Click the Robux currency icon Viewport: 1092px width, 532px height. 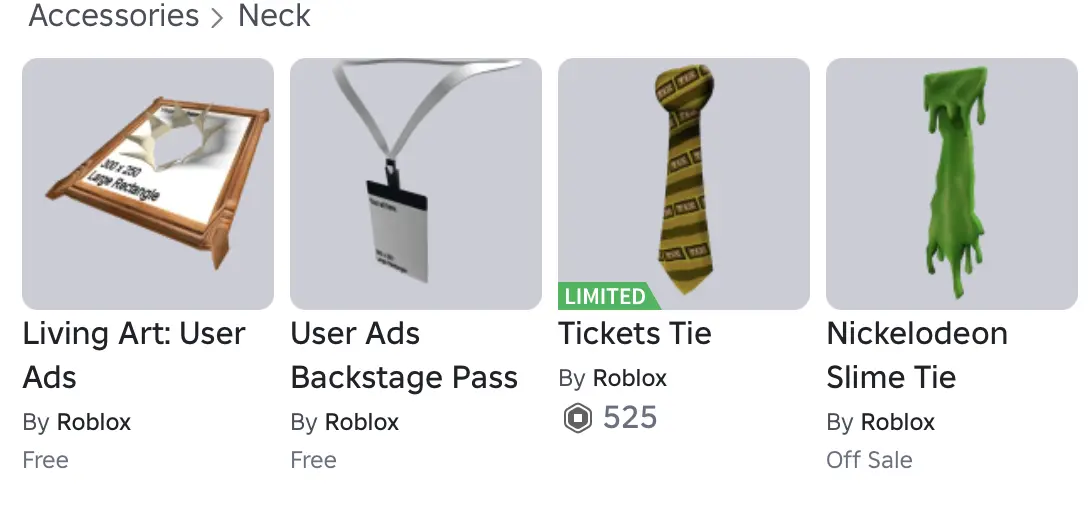577,418
